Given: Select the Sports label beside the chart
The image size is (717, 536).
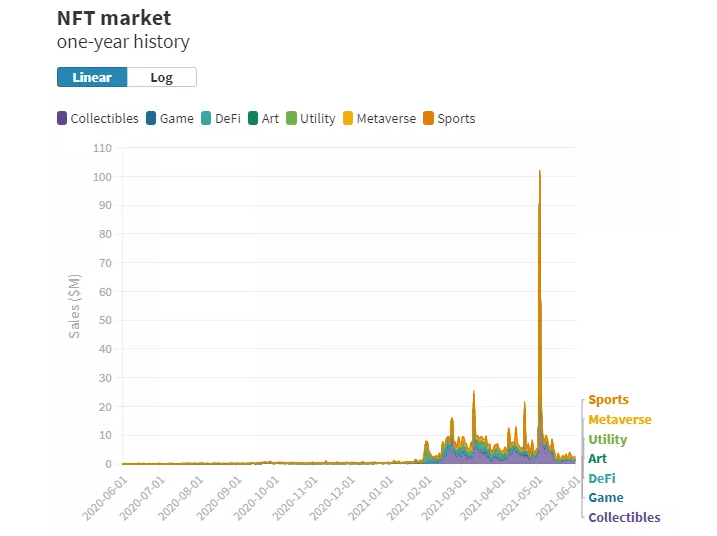Looking at the screenshot, I should 608,400.
